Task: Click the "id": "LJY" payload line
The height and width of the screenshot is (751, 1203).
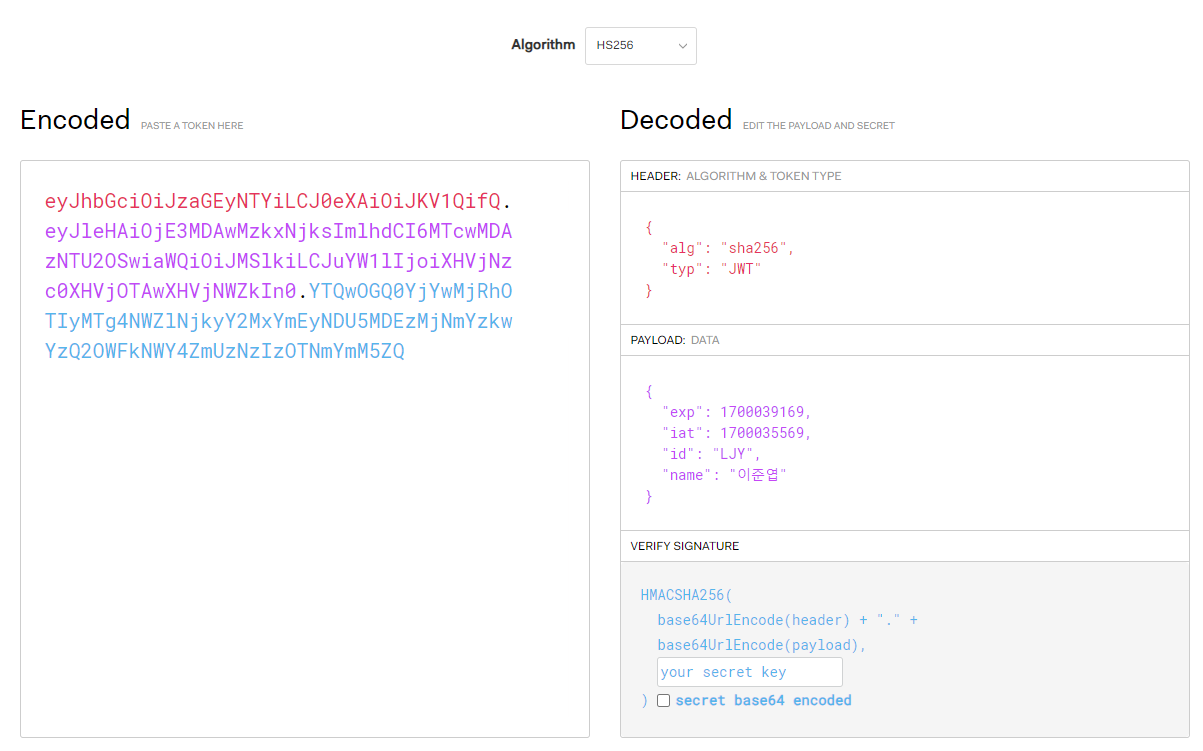Action: pyautogui.click(x=711, y=454)
